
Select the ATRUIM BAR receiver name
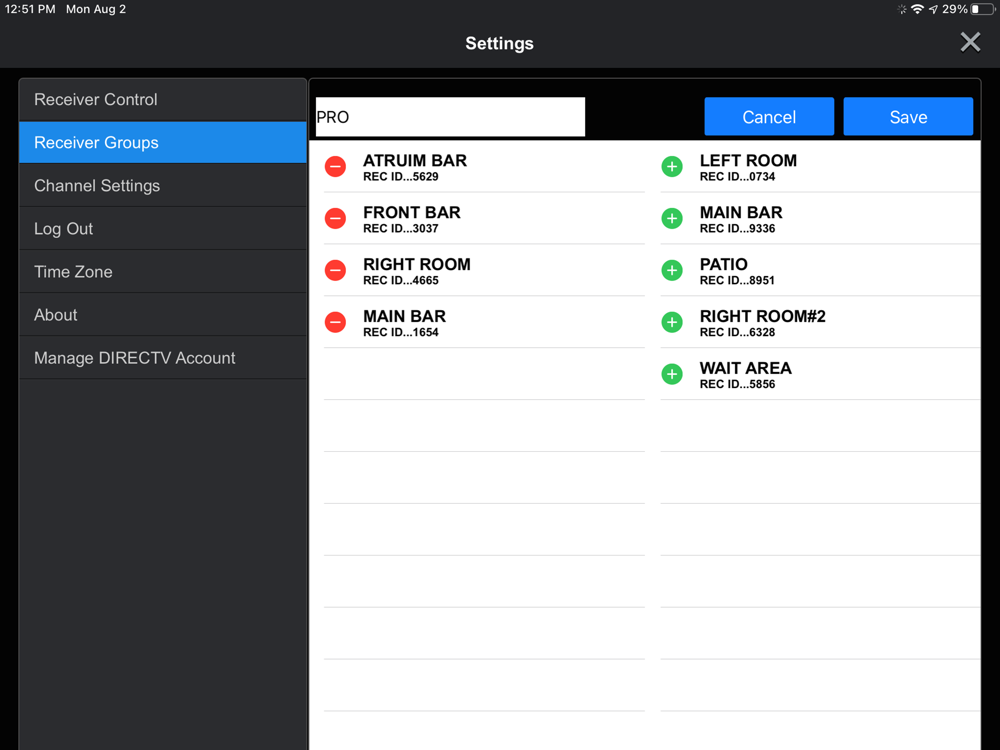(x=415, y=161)
